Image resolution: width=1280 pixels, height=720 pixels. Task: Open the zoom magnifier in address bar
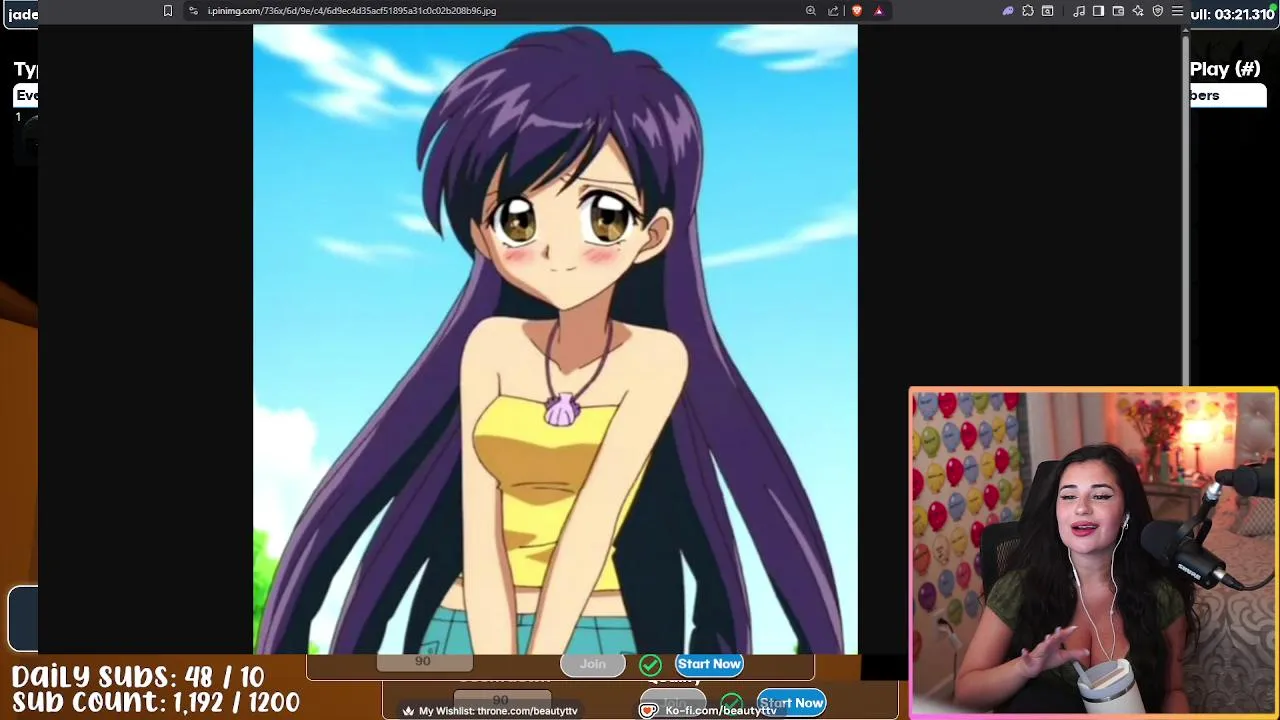[811, 11]
